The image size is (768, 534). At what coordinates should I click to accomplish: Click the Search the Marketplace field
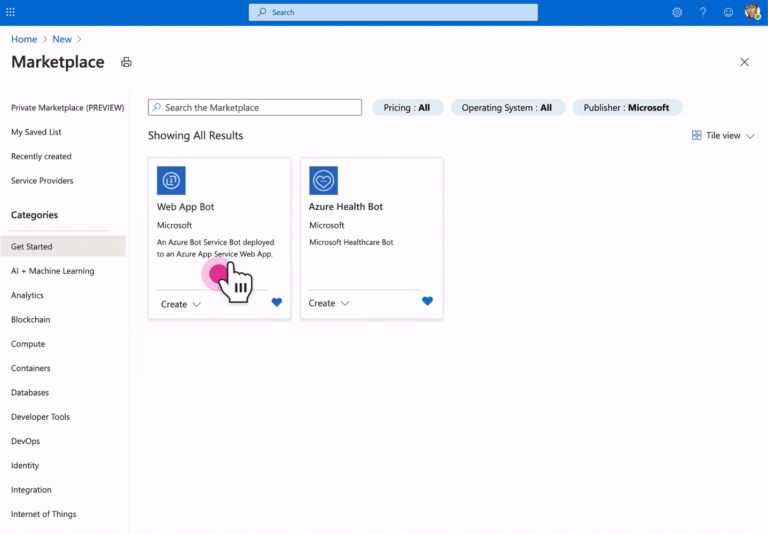coord(255,107)
